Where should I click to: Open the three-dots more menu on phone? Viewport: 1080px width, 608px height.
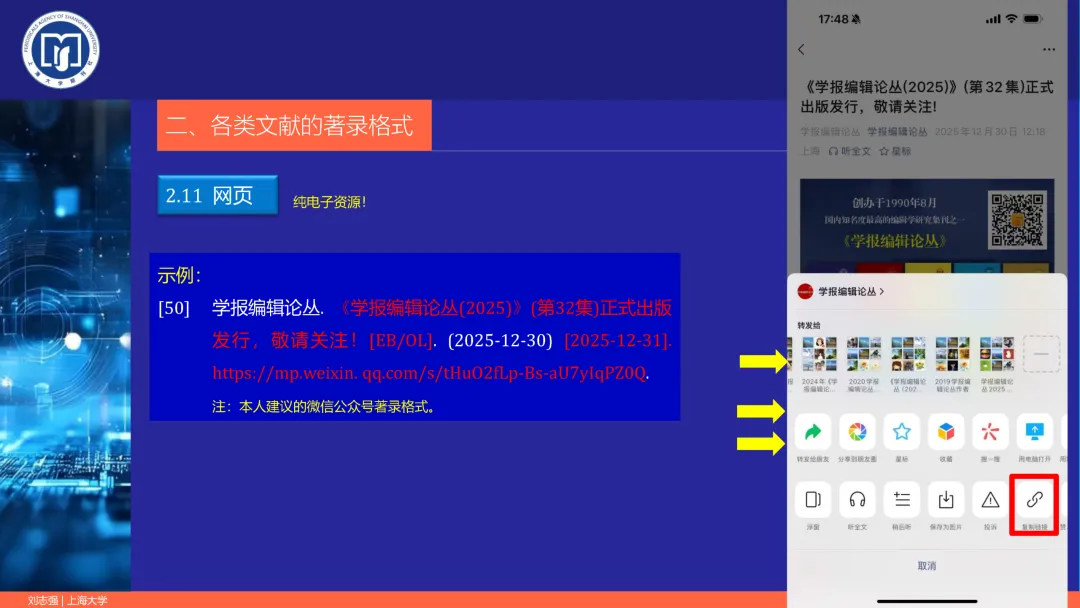[x=1048, y=50]
